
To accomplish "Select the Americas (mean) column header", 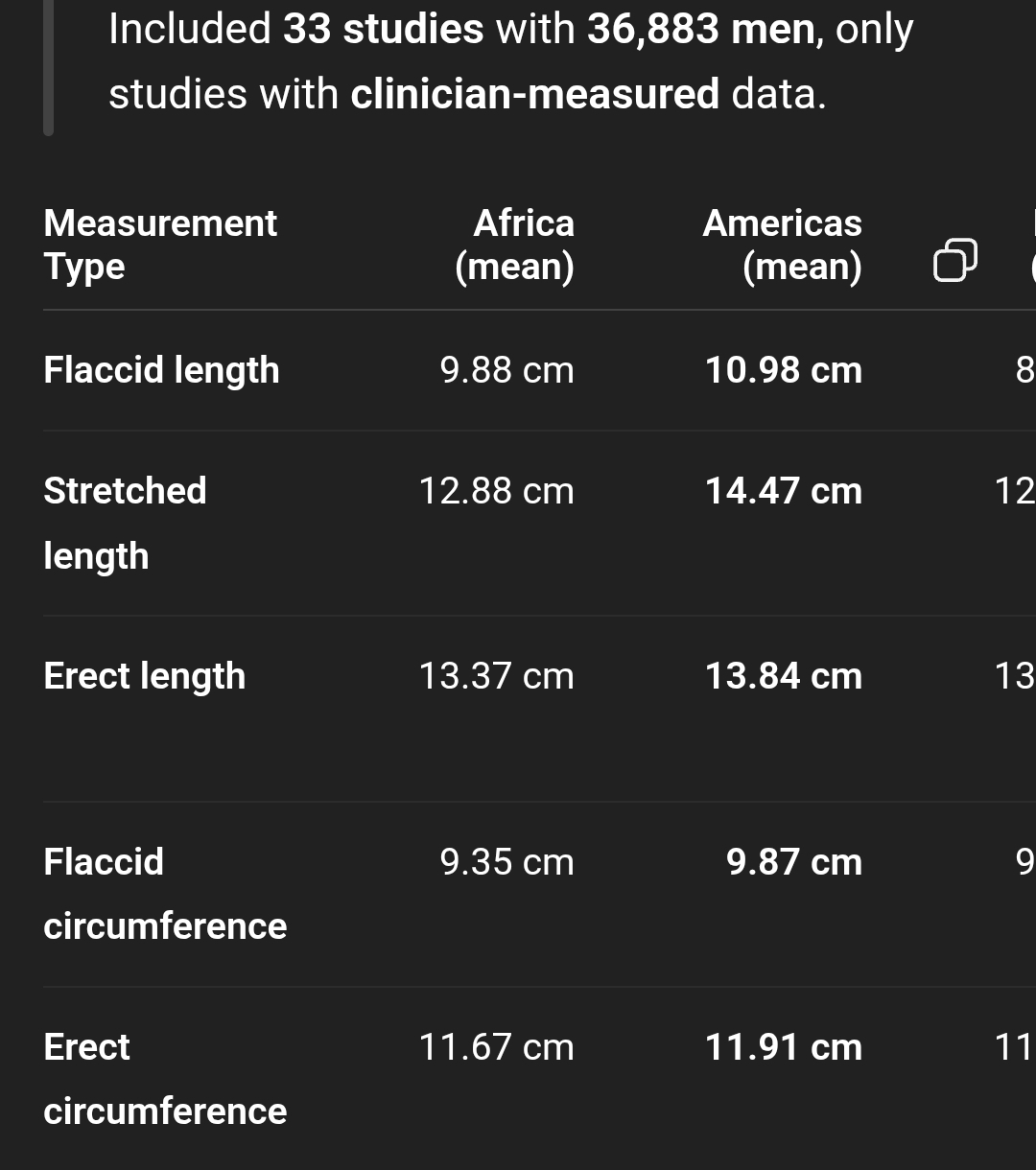I will coord(783,245).
